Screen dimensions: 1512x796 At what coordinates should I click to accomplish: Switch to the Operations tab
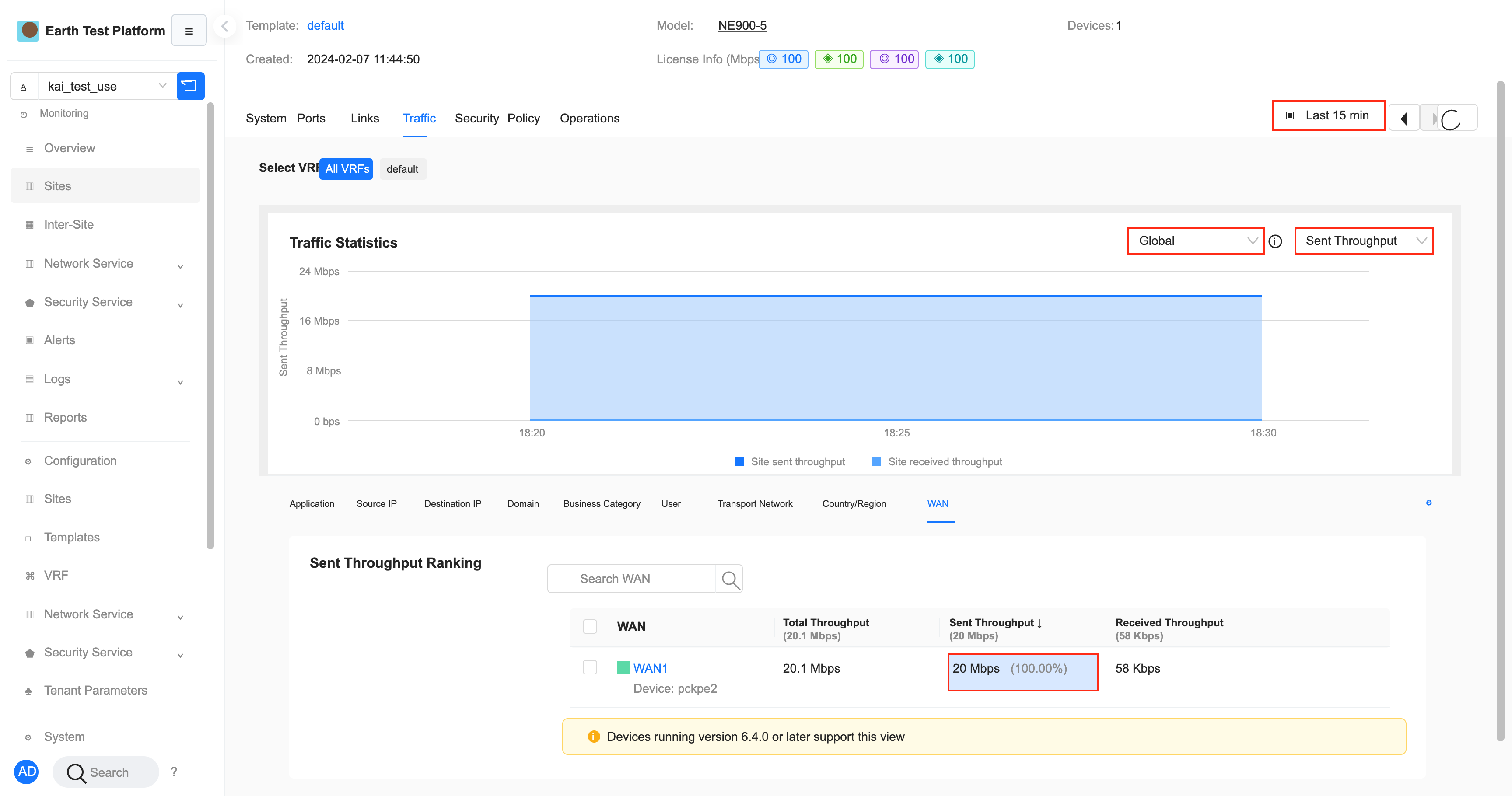click(x=590, y=119)
